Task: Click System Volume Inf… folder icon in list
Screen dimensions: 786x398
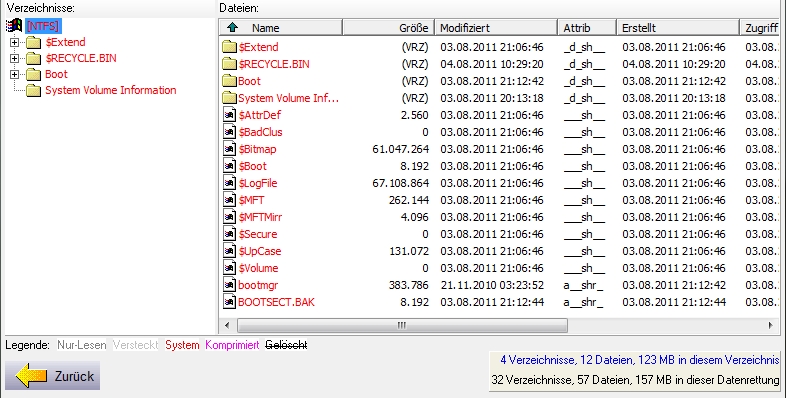Action: [229, 98]
